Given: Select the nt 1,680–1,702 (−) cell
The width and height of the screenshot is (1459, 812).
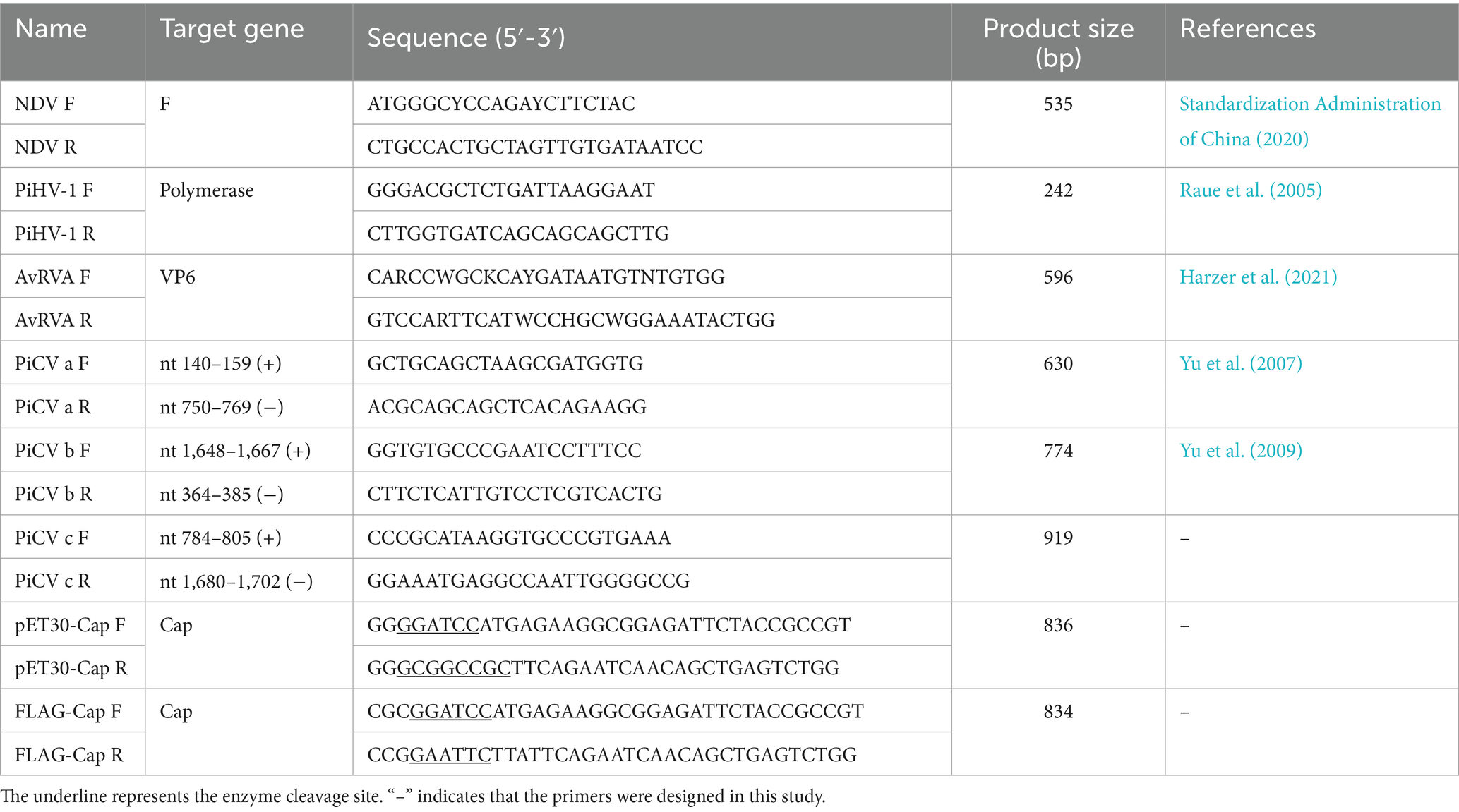Looking at the screenshot, I should coord(236,581).
